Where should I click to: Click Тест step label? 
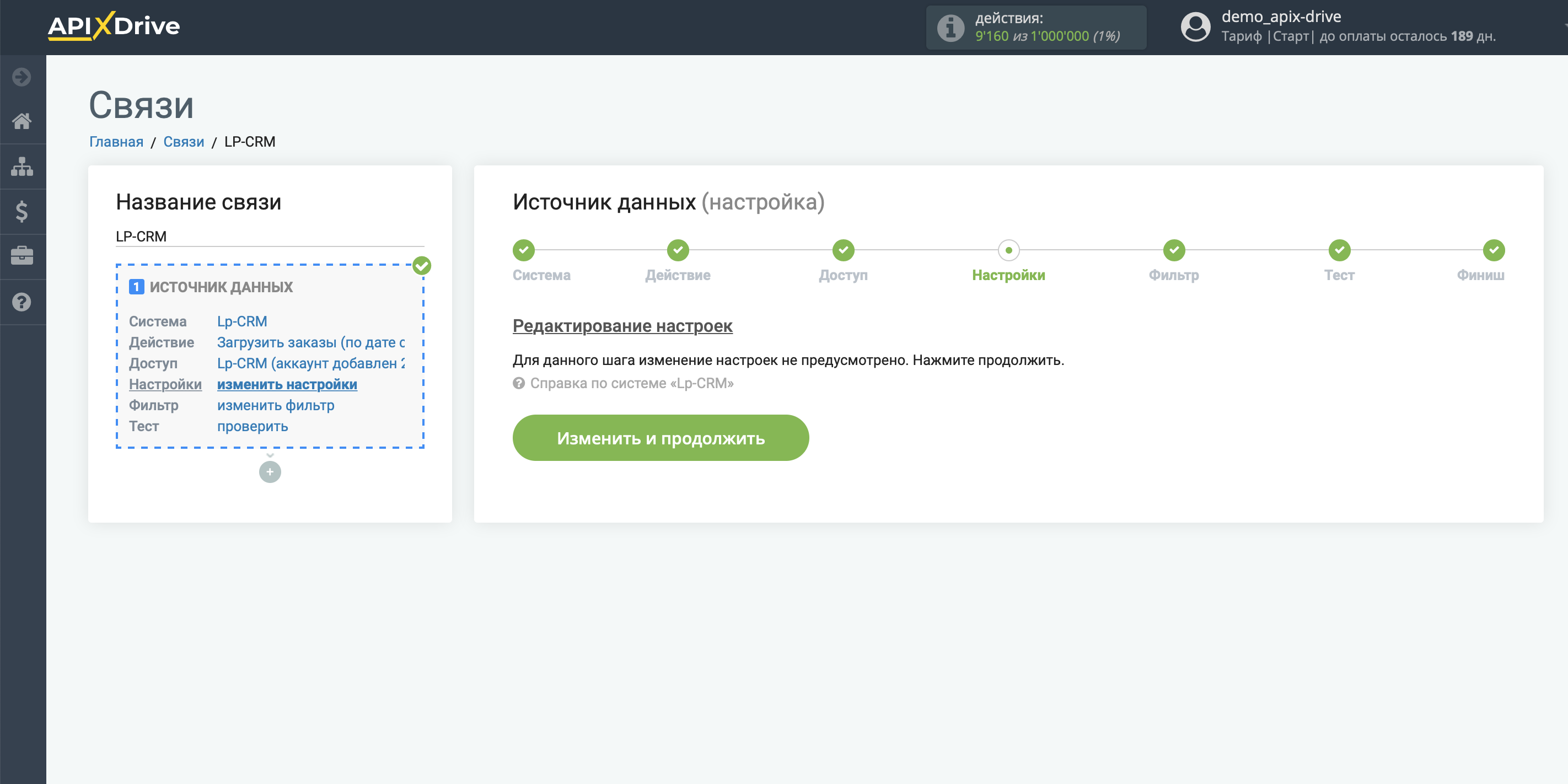point(1340,275)
